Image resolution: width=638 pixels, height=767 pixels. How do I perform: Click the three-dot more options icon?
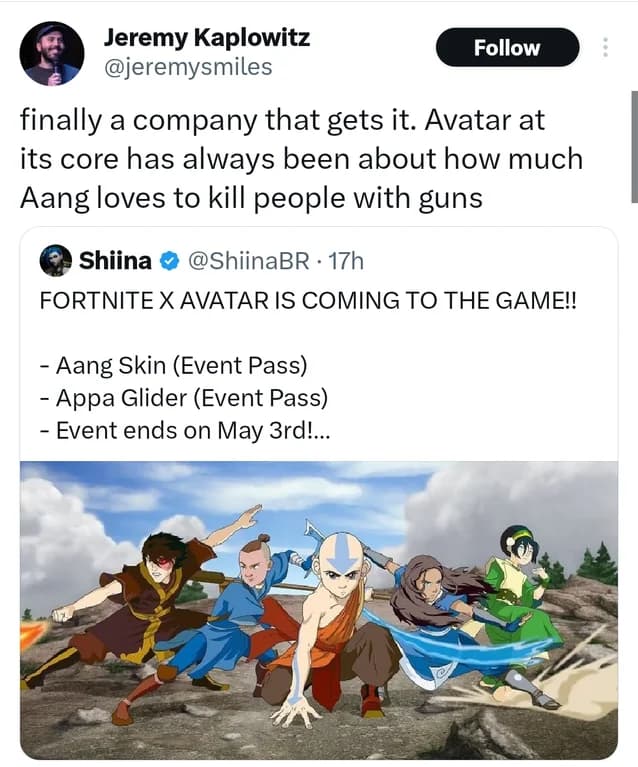(605, 47)
